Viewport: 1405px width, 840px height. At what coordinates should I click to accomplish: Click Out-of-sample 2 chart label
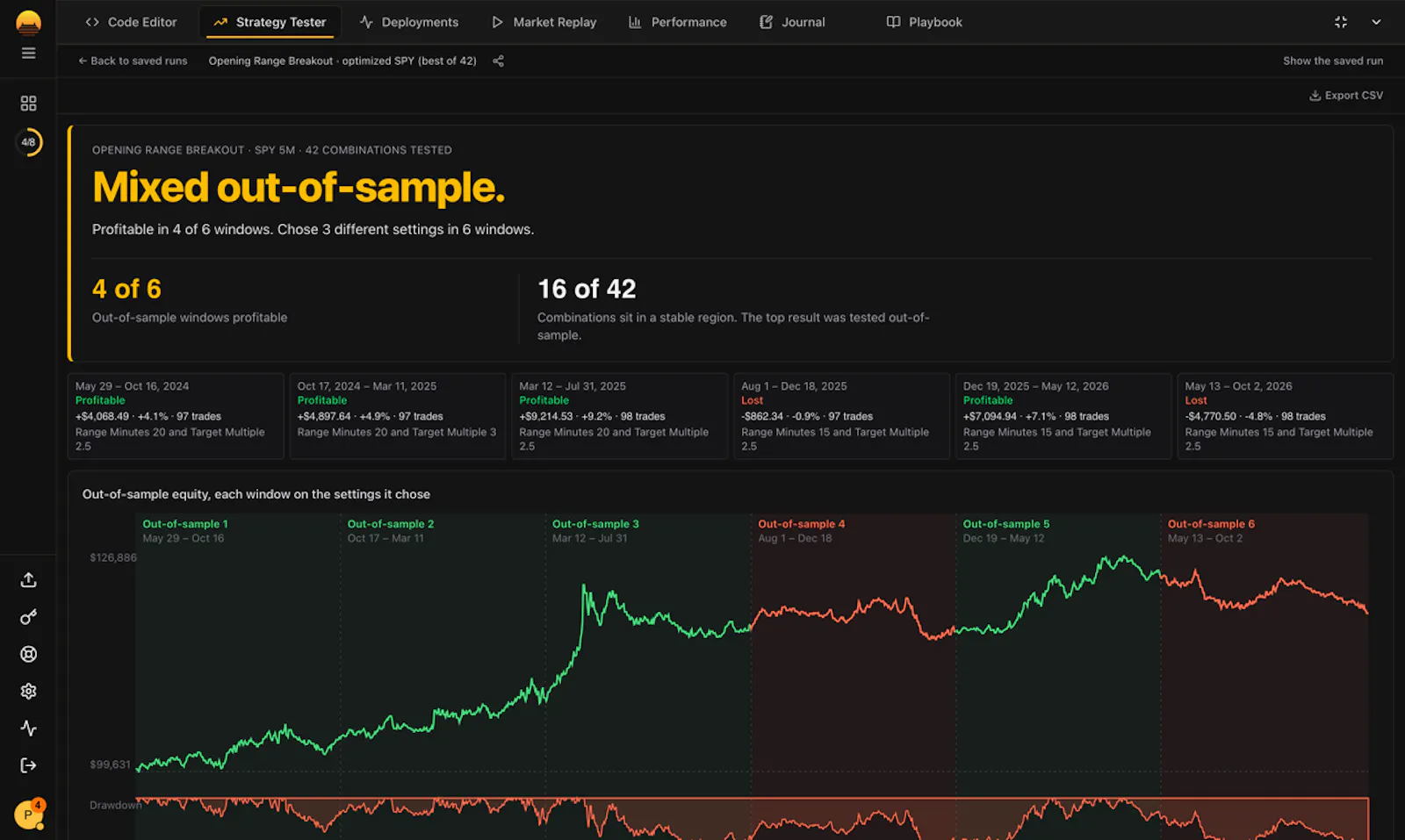pyautogui.click(x=391, y=524)
